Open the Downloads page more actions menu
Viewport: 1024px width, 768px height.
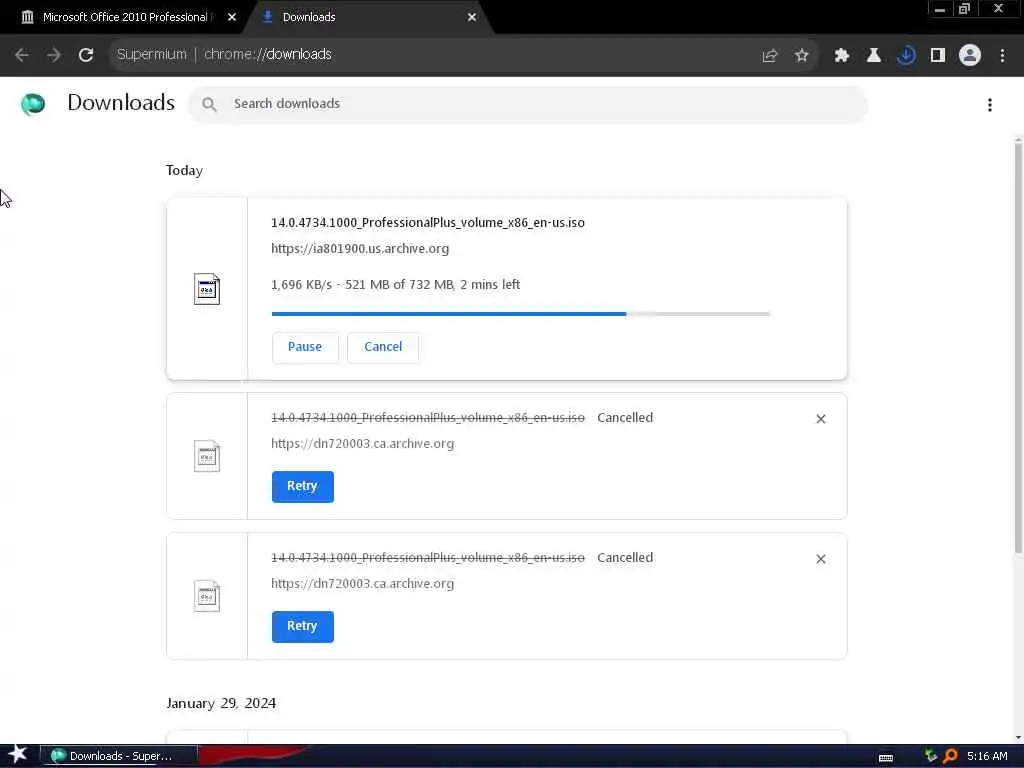[990, 105]
